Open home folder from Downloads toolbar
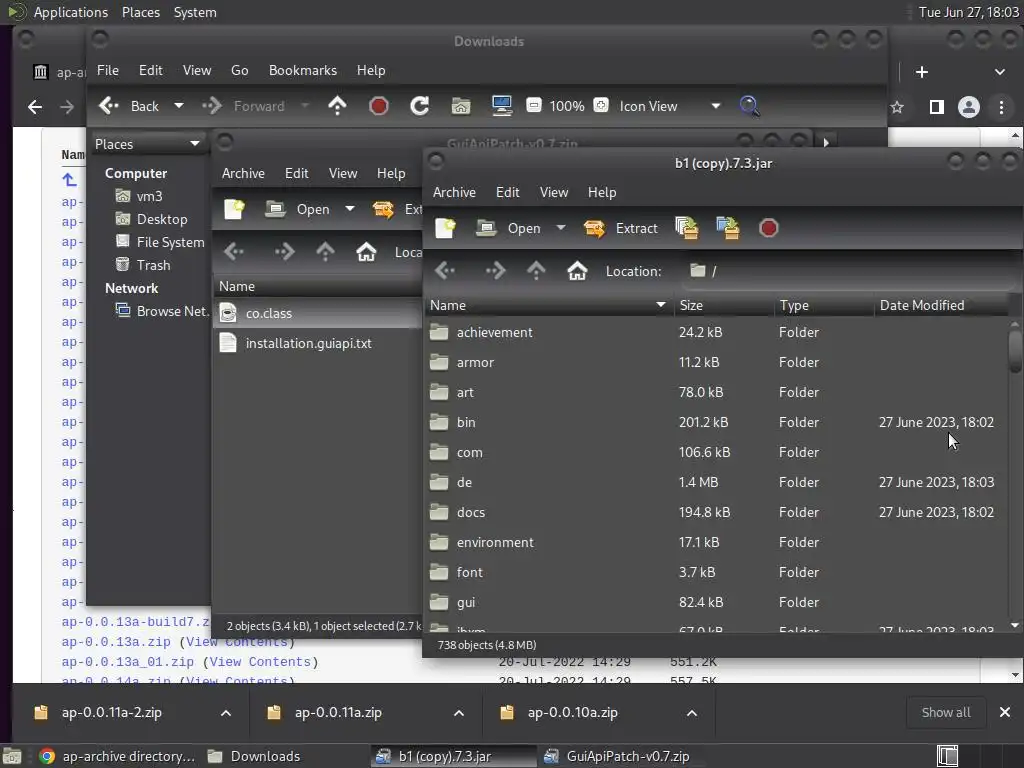Screen dimensions: 1024x768 pos(461,106)
